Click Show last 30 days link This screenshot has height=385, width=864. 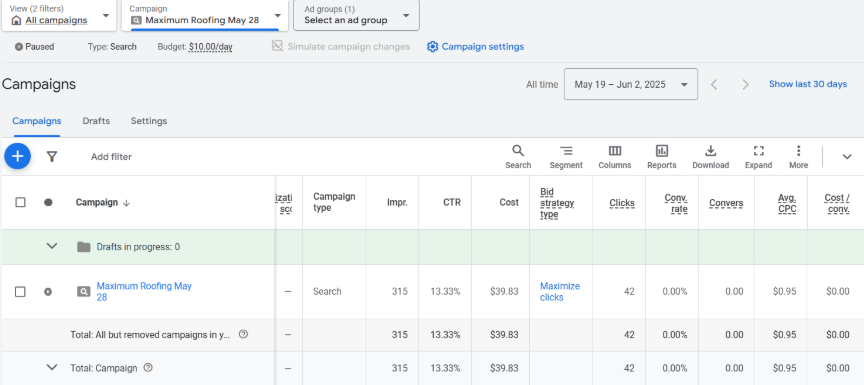coord(808,84)
